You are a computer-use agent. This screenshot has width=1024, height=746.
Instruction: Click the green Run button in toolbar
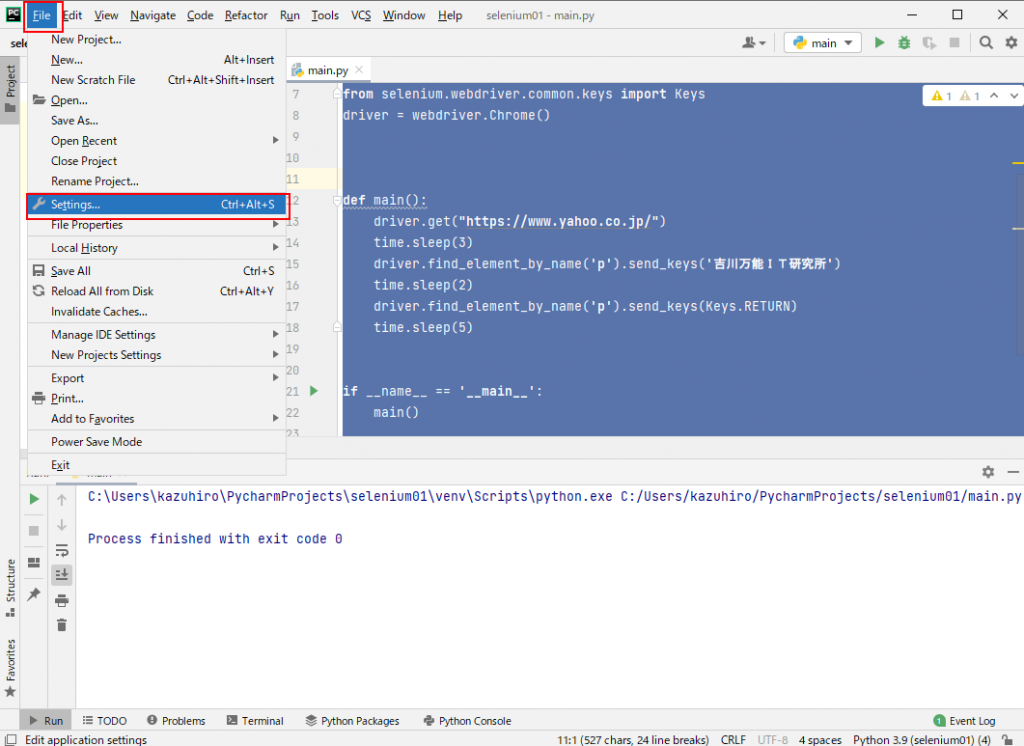tap(880, 43)
